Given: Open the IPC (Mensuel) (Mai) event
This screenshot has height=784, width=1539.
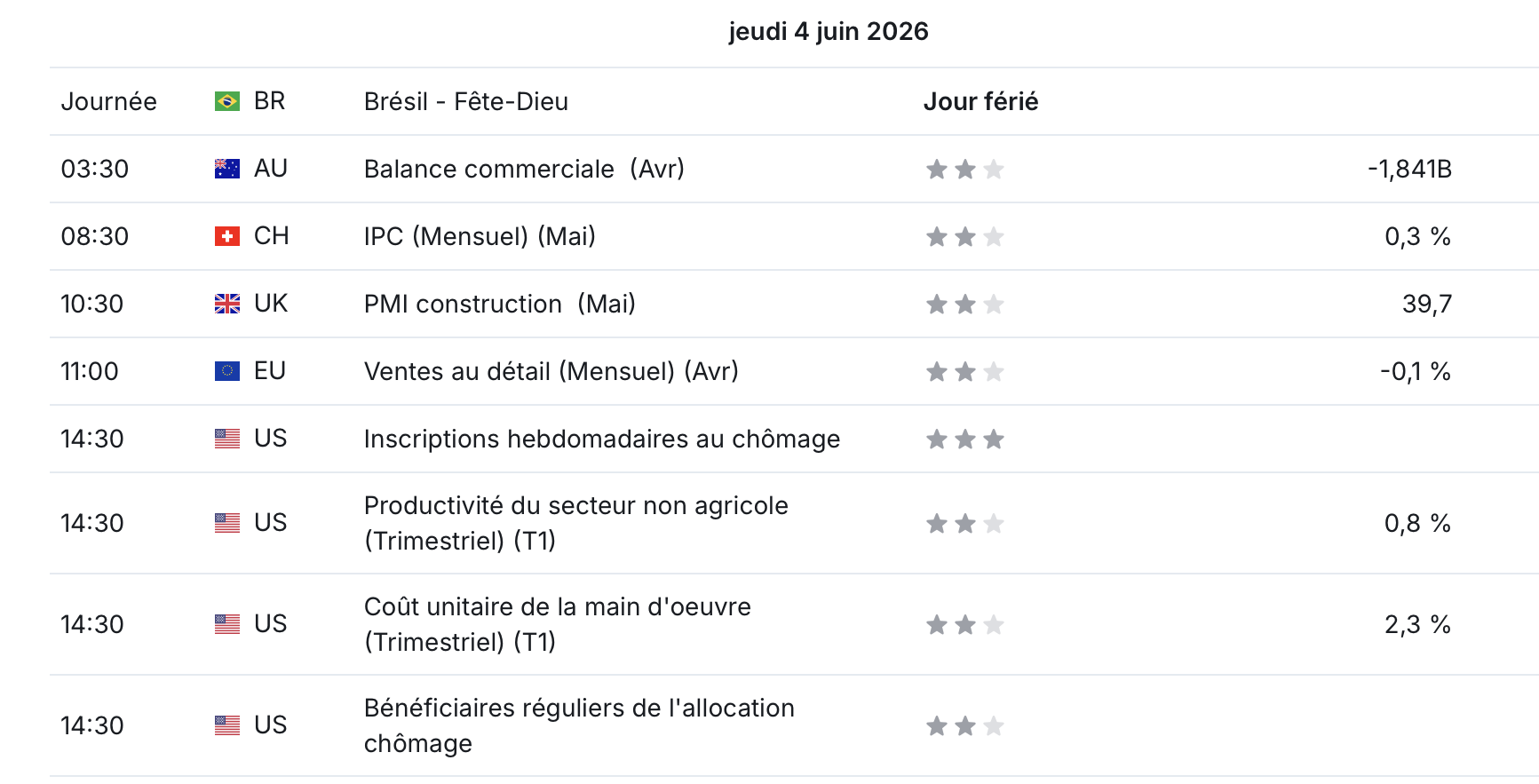Looking at the screenshot, I should pos(480,236).
